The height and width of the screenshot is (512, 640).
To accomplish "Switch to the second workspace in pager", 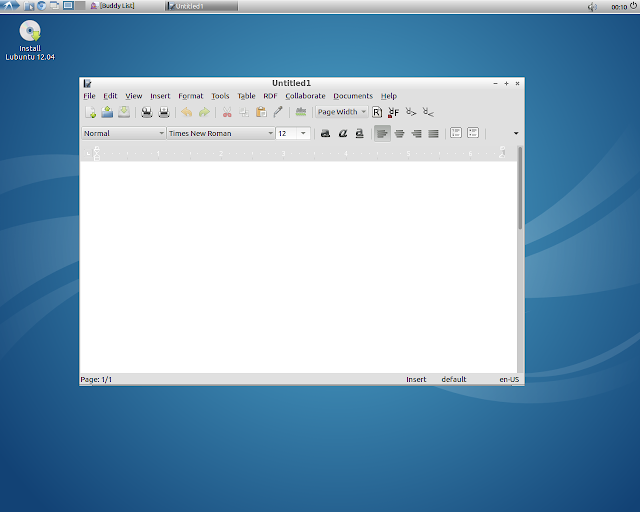I will [x=80, y=6].
